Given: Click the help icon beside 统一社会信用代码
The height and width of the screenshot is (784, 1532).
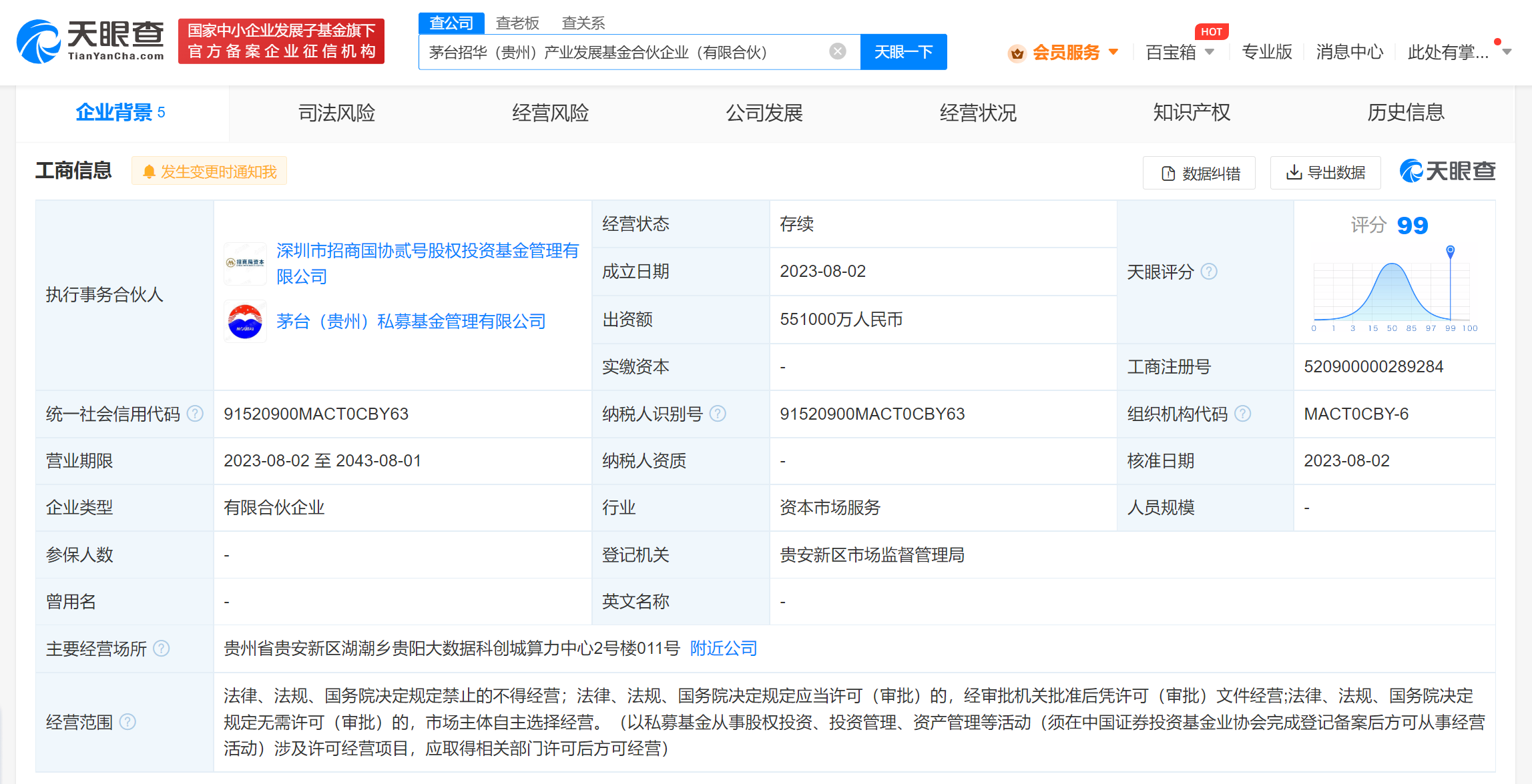Looking at the screenshot, I should point(195,414).
